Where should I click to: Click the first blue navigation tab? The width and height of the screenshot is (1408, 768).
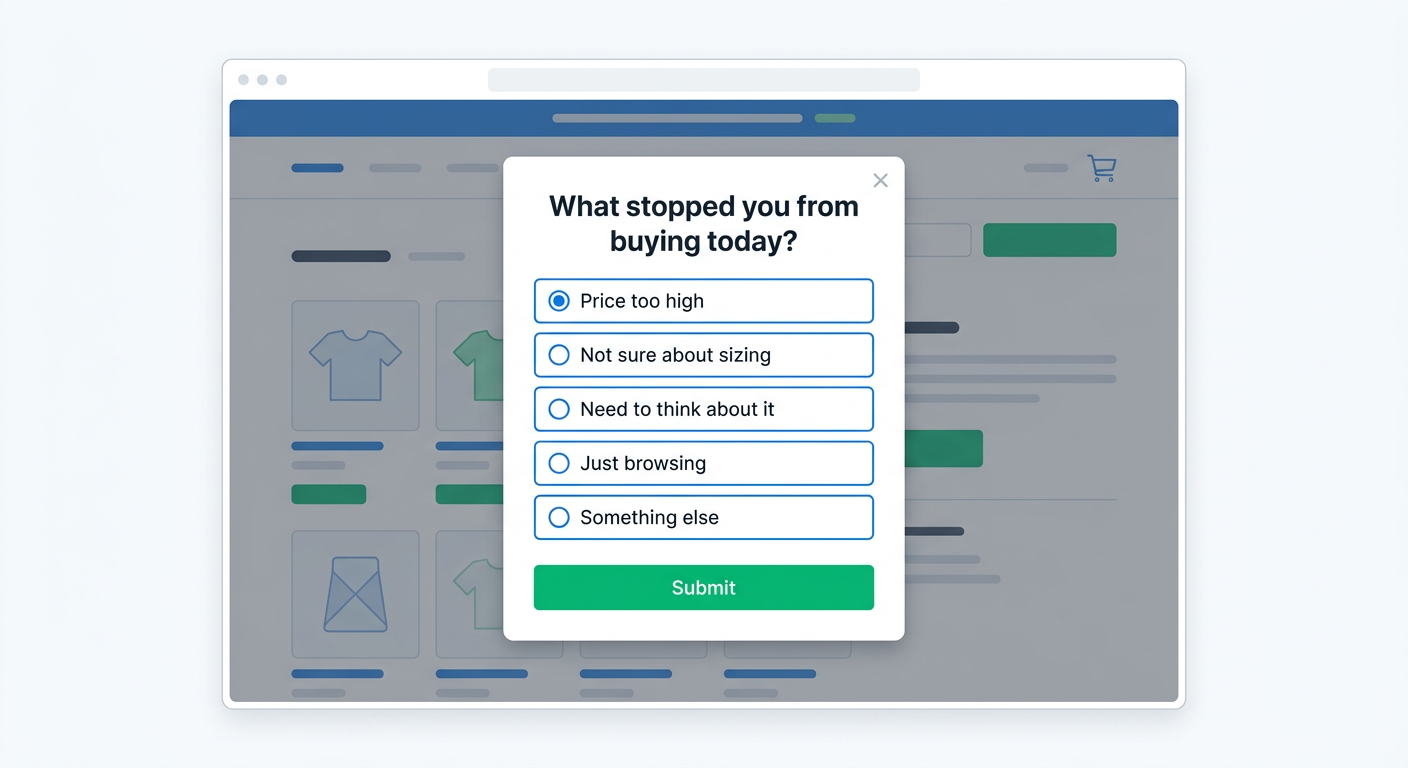(317, 168)
